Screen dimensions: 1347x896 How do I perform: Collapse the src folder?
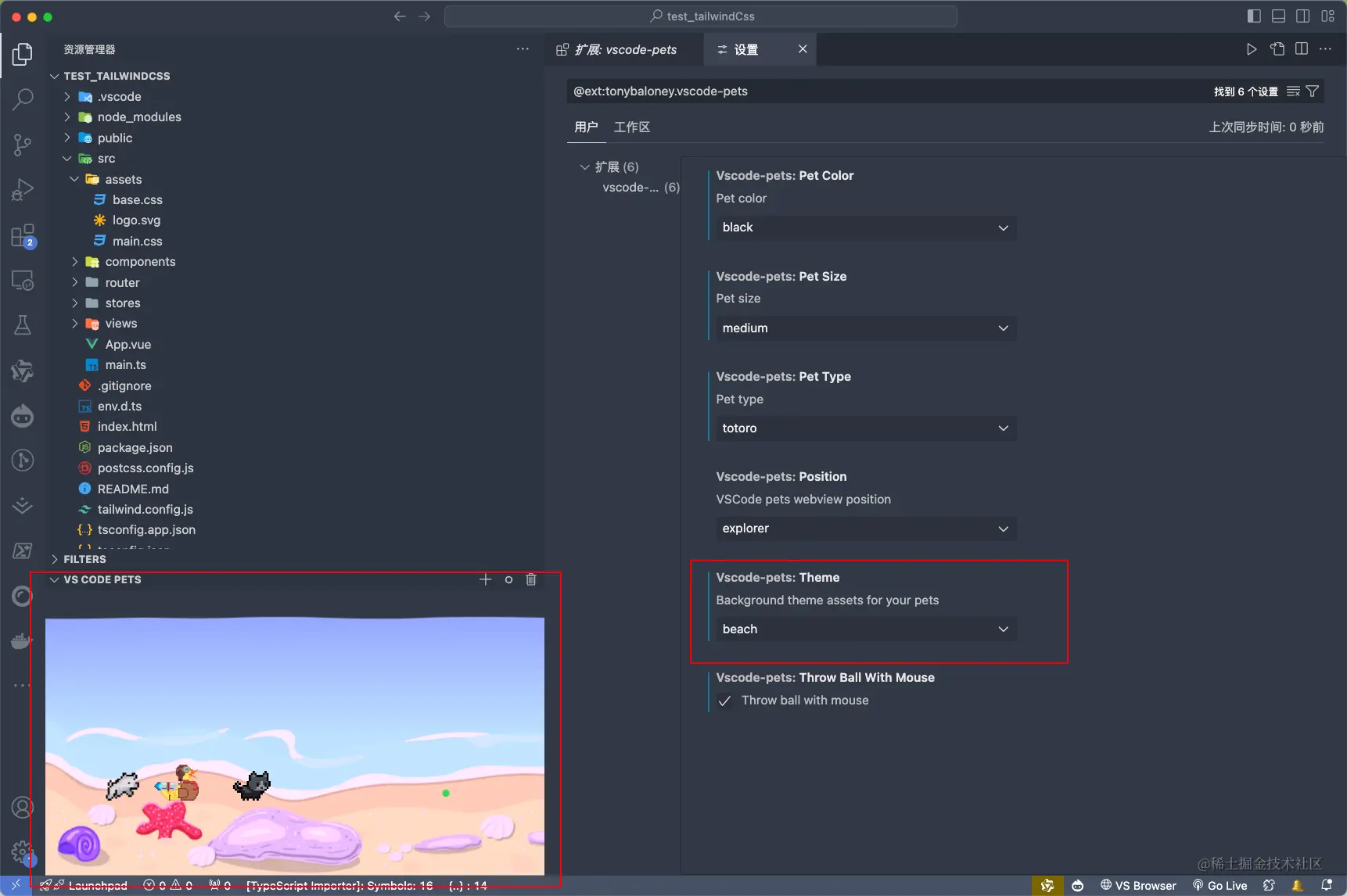pyautogui.click(x=66, y=159)
